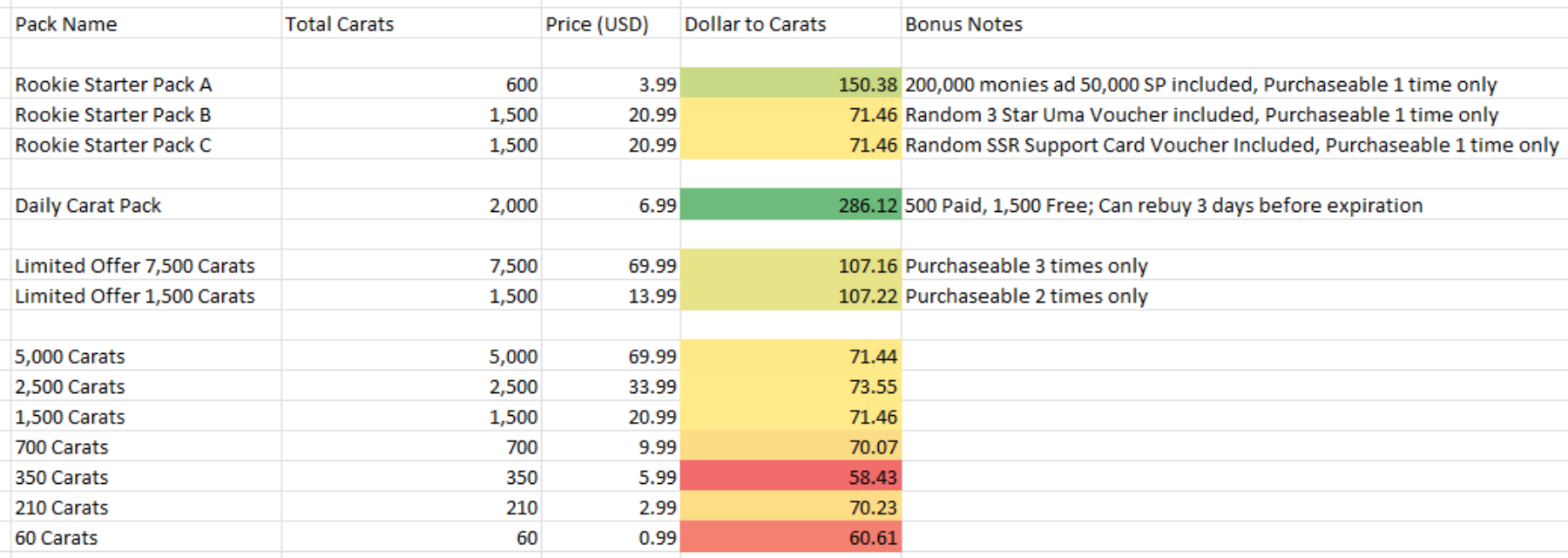Click the Purchaseable 3 times only note
Viewport: 1568px width, 558px height.
(1026, 266)
